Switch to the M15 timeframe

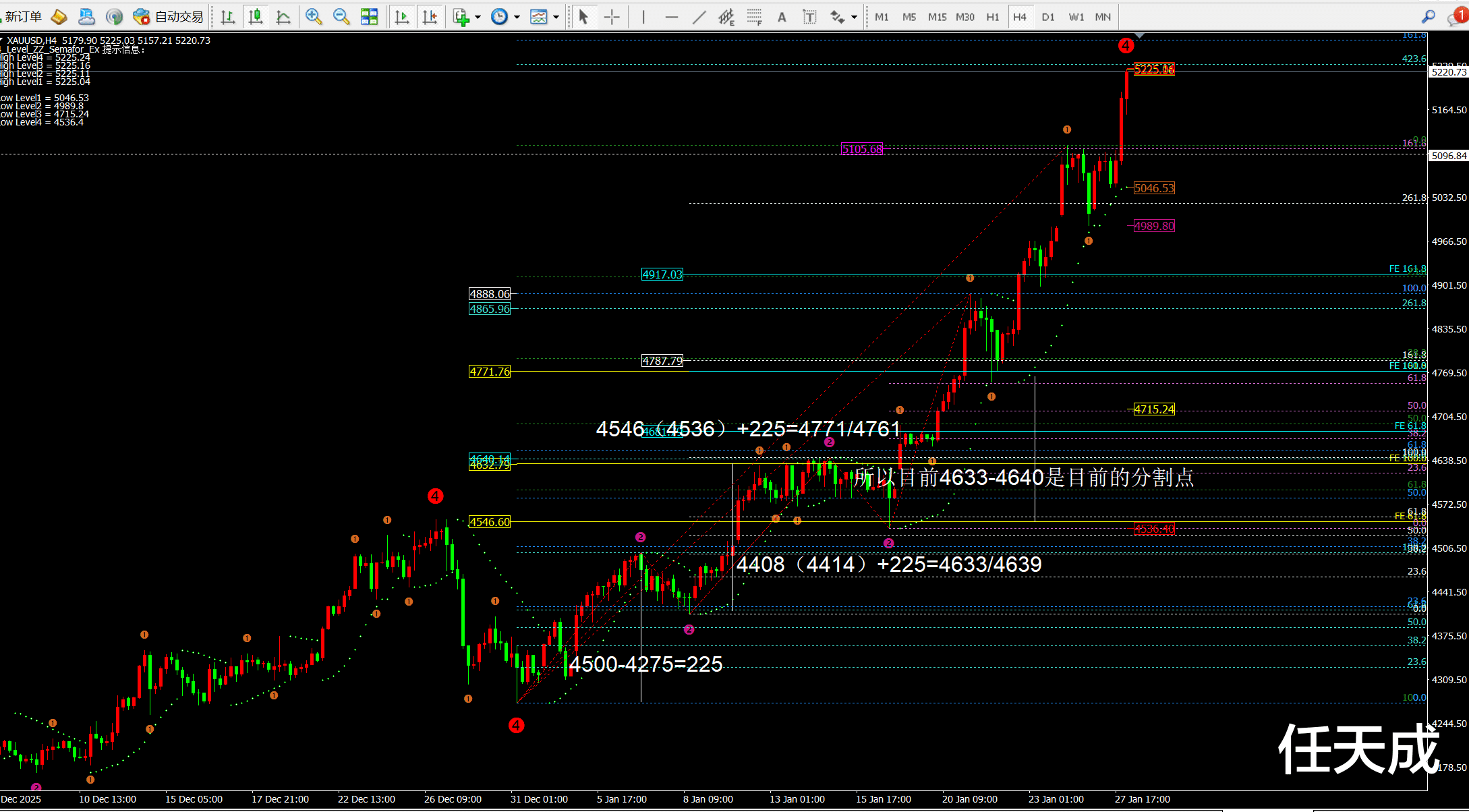pyautogui.click(x=937, y=17)
